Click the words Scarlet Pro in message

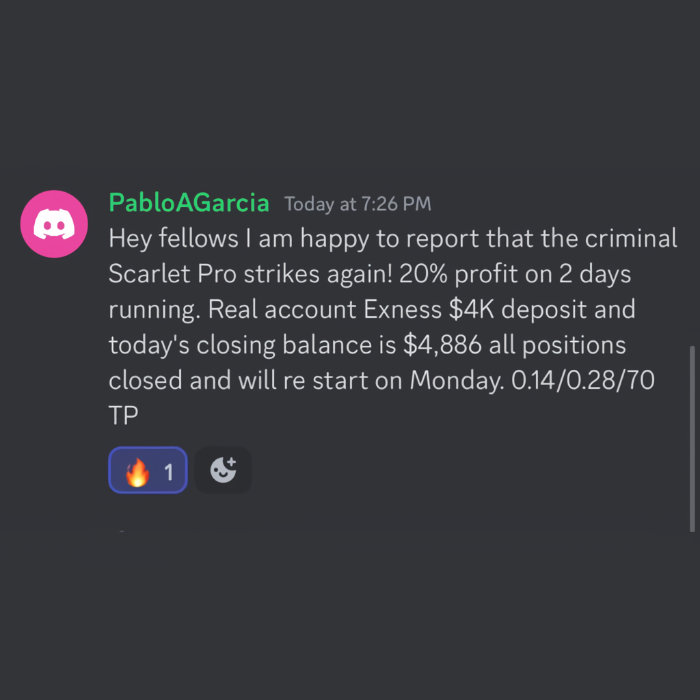click(x=172, y=273)
